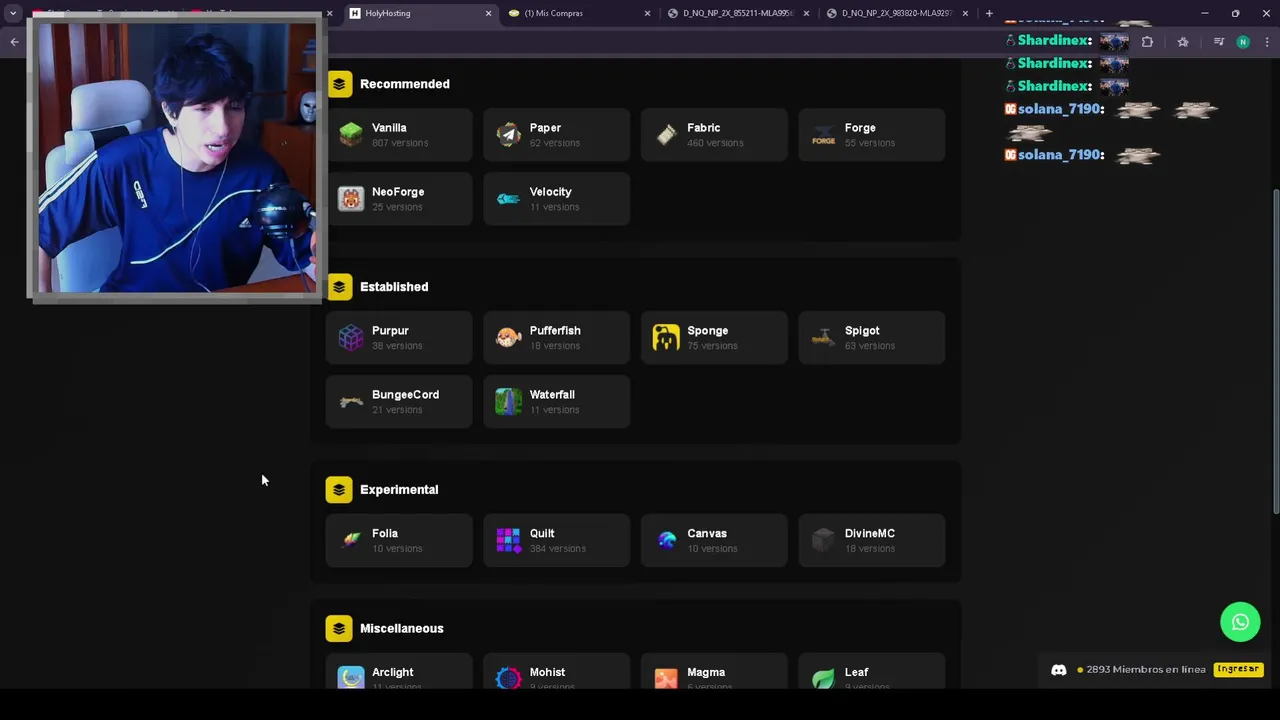The image size is (1280, 720).
Task: Close the HolyHosting tab
Action: pos(488,13)
